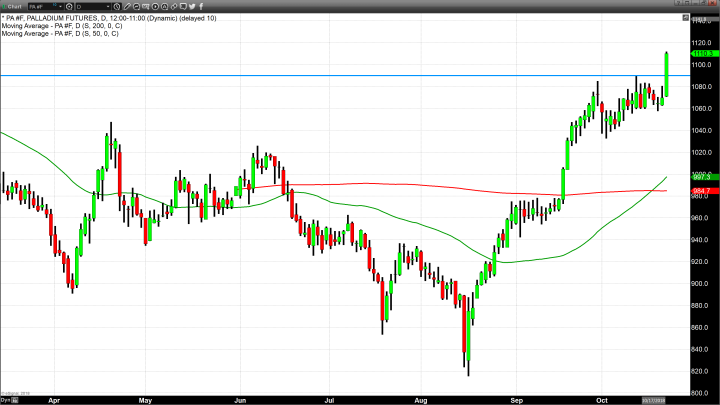Click the Aug label on time axis
This screenshot has width=720, height=405.
[421, 400]
